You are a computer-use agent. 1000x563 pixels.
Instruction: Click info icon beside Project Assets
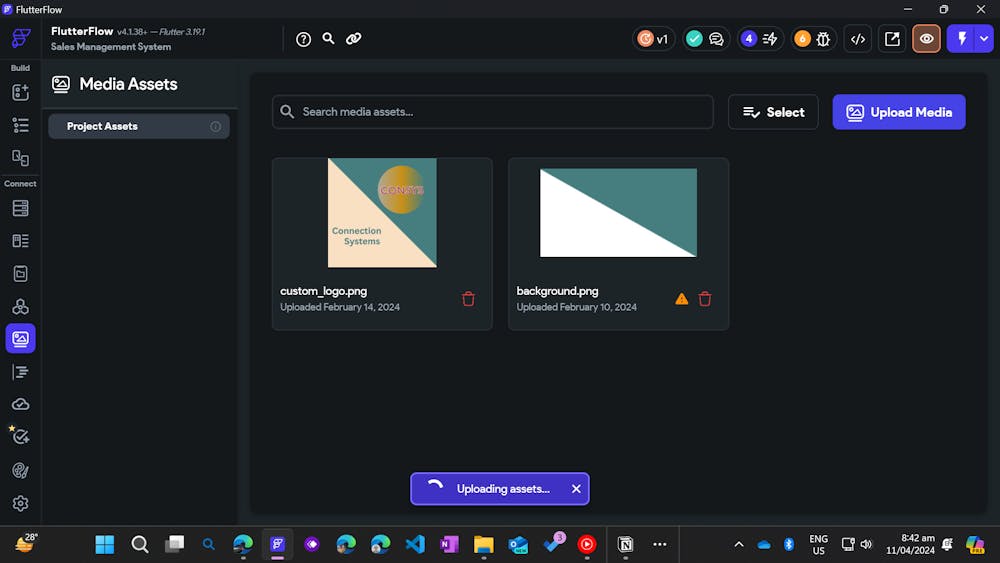coord(216,126)
